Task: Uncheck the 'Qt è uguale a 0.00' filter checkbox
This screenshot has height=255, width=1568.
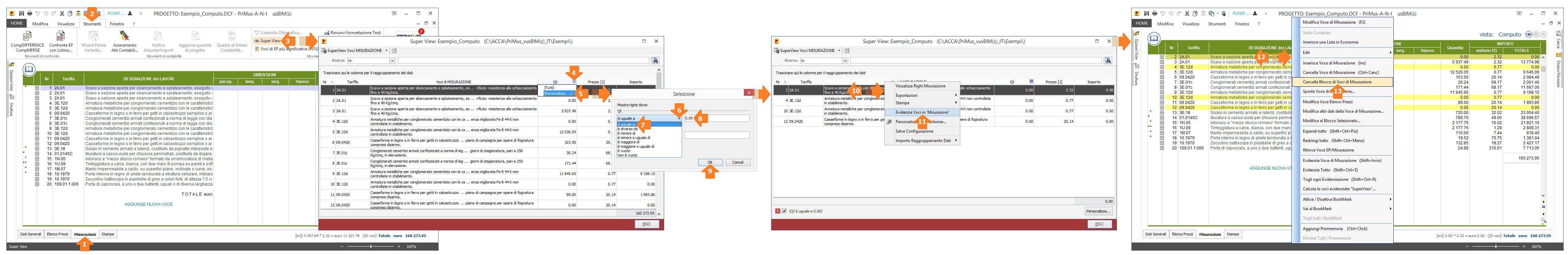Action: (x=784, y=211)
